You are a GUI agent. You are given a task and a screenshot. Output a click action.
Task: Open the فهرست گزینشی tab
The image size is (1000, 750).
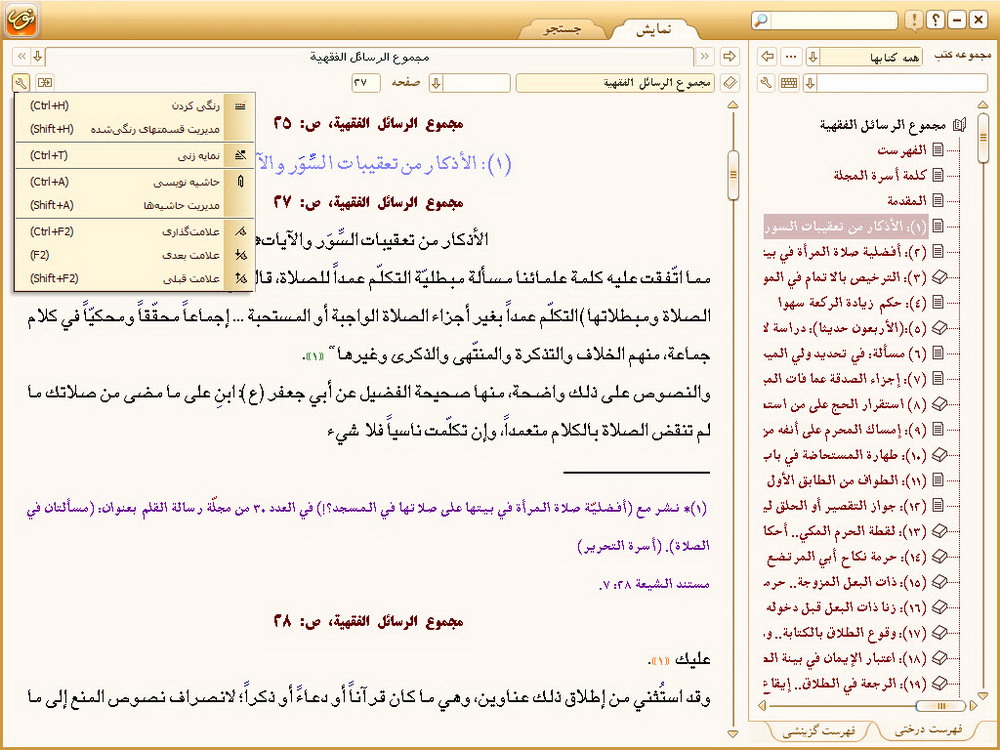[x=818, y=731]
